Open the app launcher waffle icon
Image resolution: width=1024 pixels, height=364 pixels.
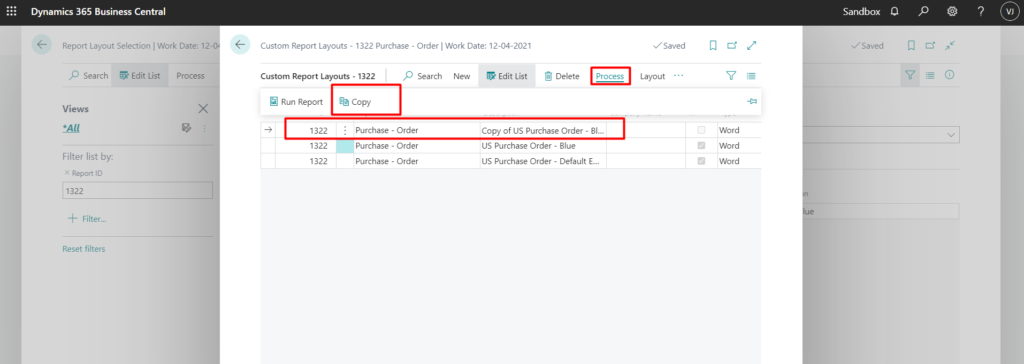point(11,12)
